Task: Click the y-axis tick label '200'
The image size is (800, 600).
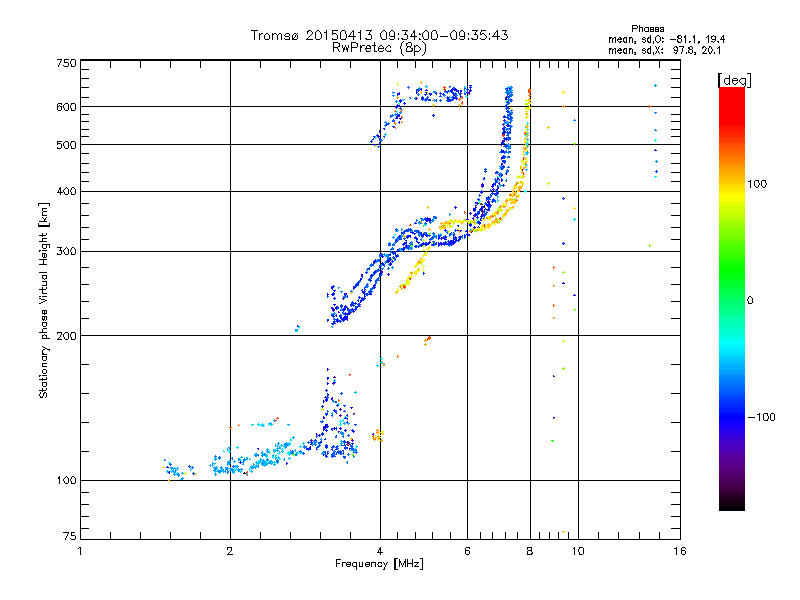Action: pyautogui.click(x=66, y=336)
